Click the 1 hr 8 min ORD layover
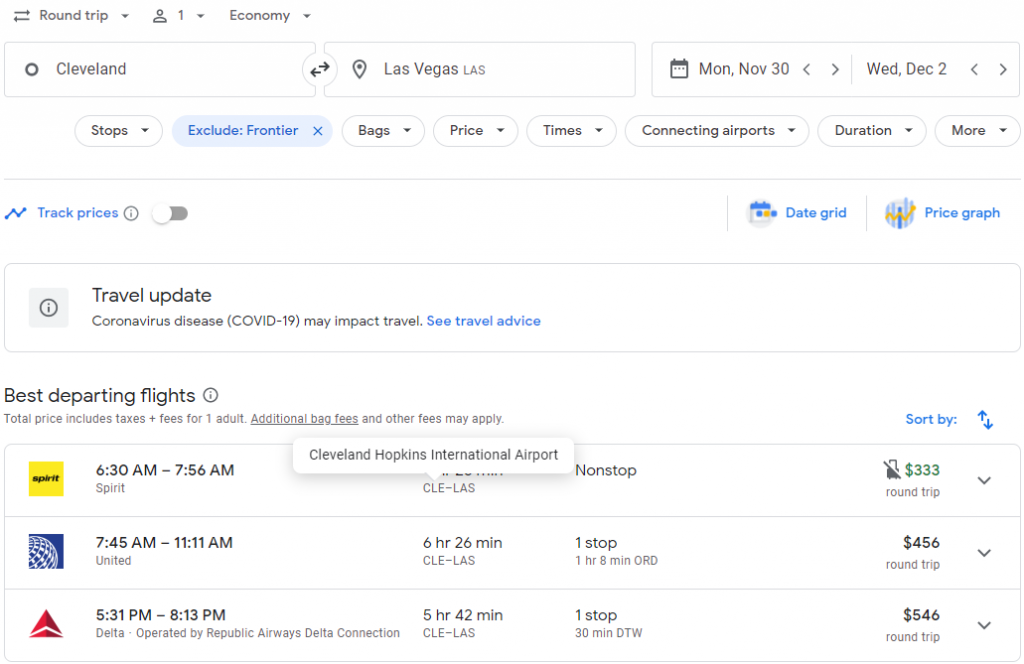This screenshot has width=1024, height=664. pos(616,561)
